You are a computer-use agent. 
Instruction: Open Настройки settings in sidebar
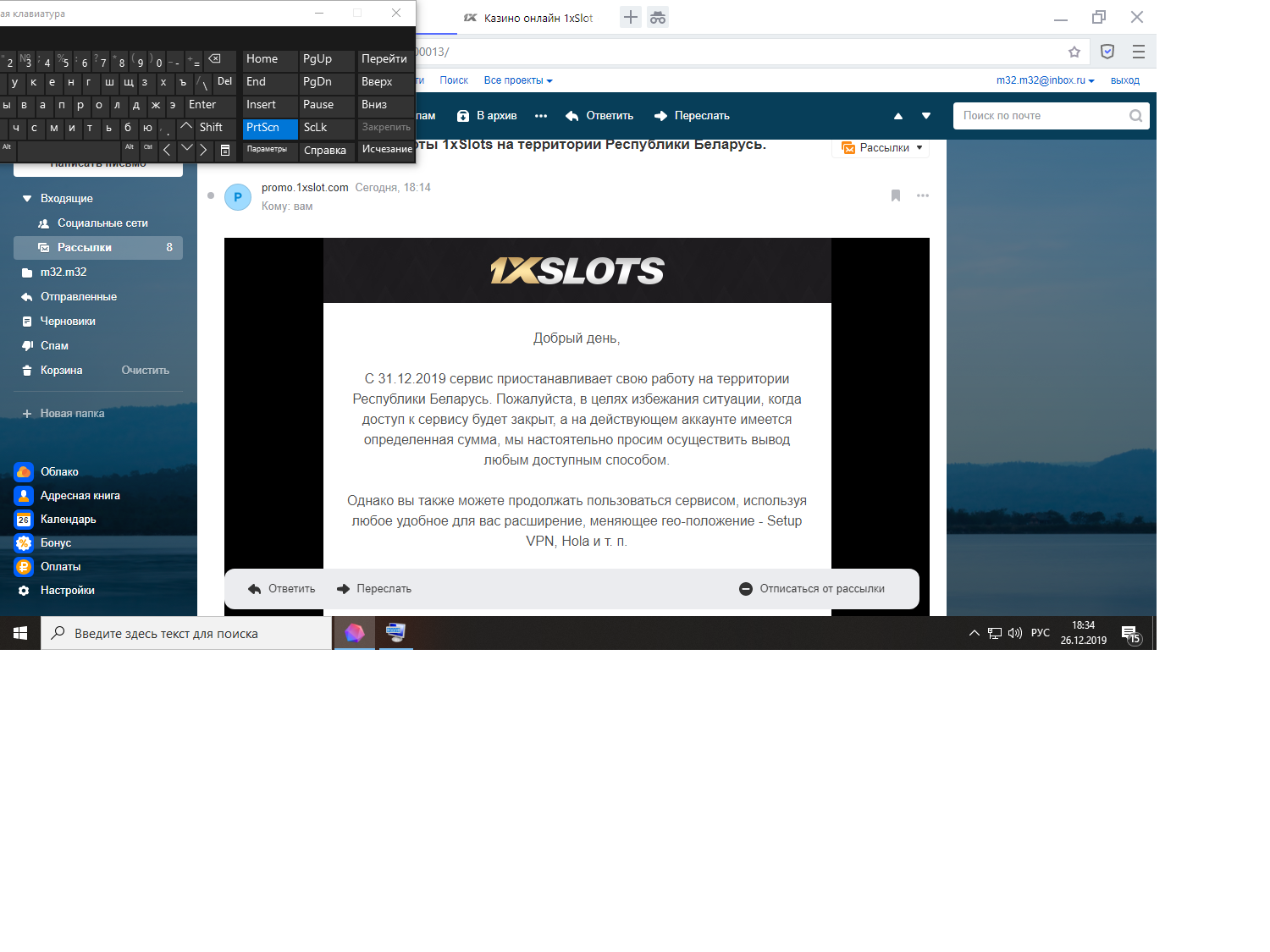(67, 590)
